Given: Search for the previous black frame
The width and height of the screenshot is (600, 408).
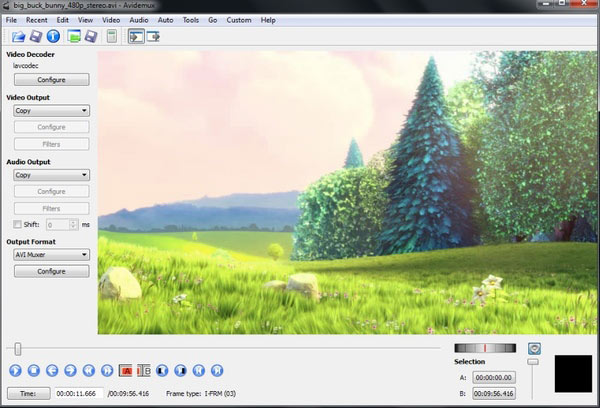Looking at the screenshot, I should tap(162, 370).
